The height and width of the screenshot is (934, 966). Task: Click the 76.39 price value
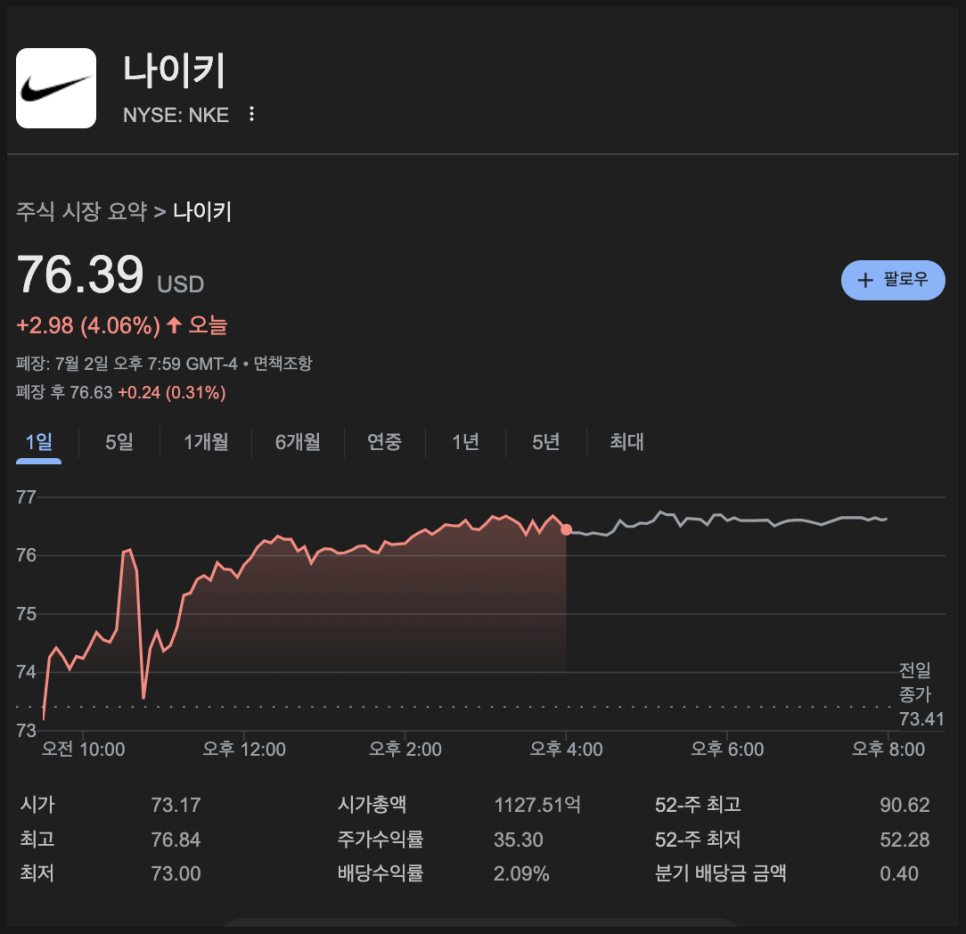[80, 275]
